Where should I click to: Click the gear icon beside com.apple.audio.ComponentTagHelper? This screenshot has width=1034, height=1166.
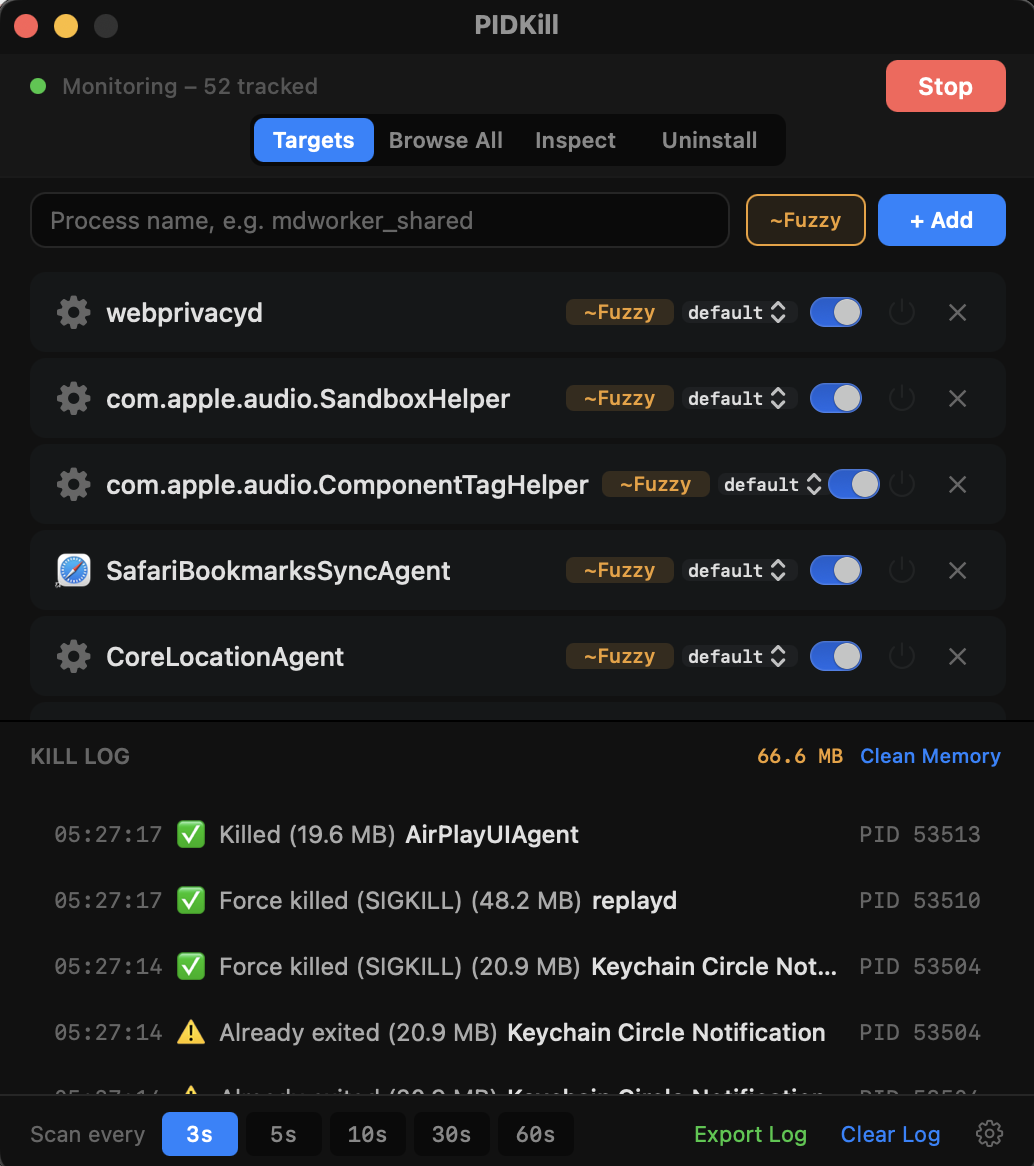tap(74, 485)
